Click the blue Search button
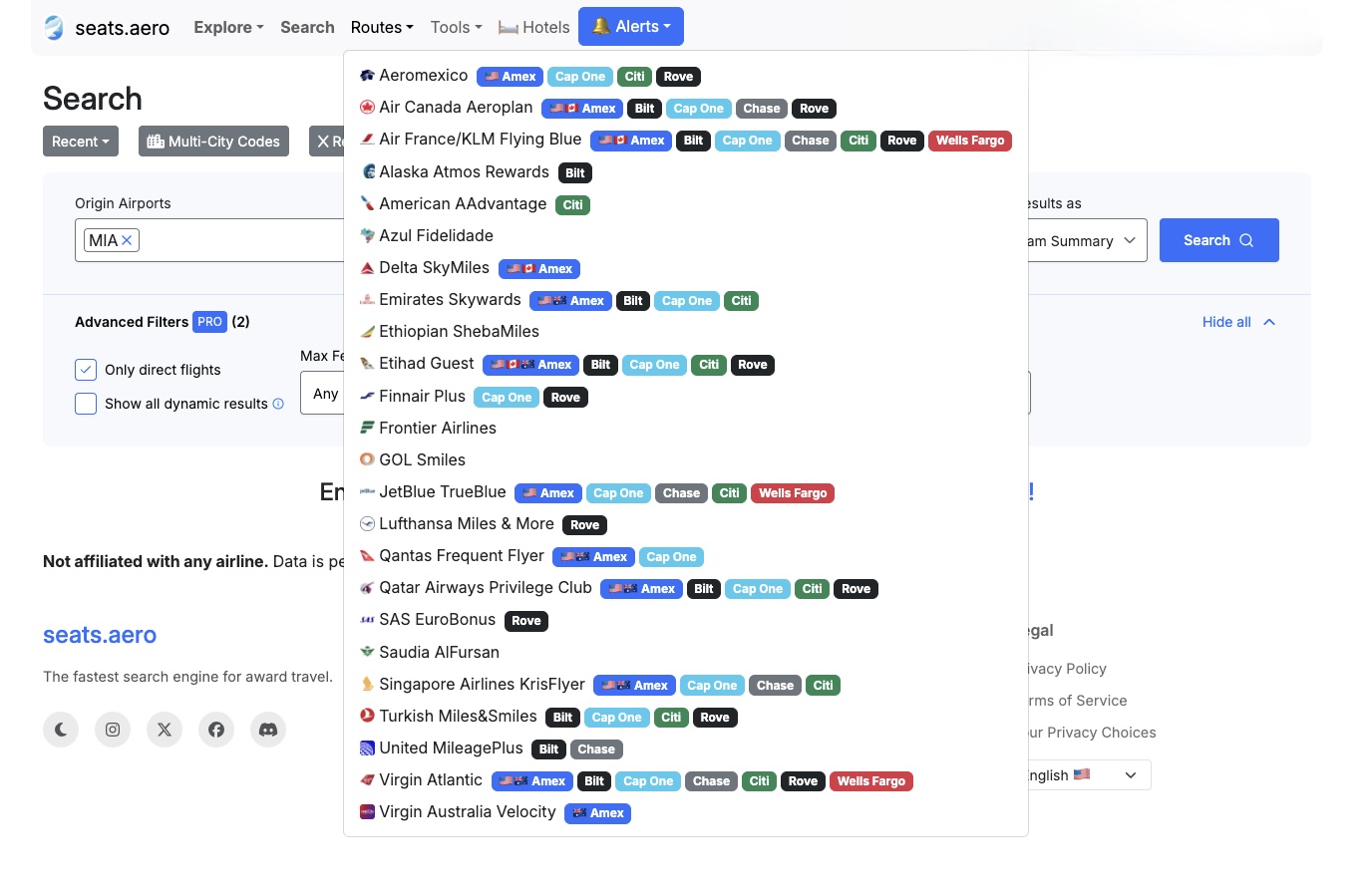This screenshot has height=893, width=1372. 1218,240
